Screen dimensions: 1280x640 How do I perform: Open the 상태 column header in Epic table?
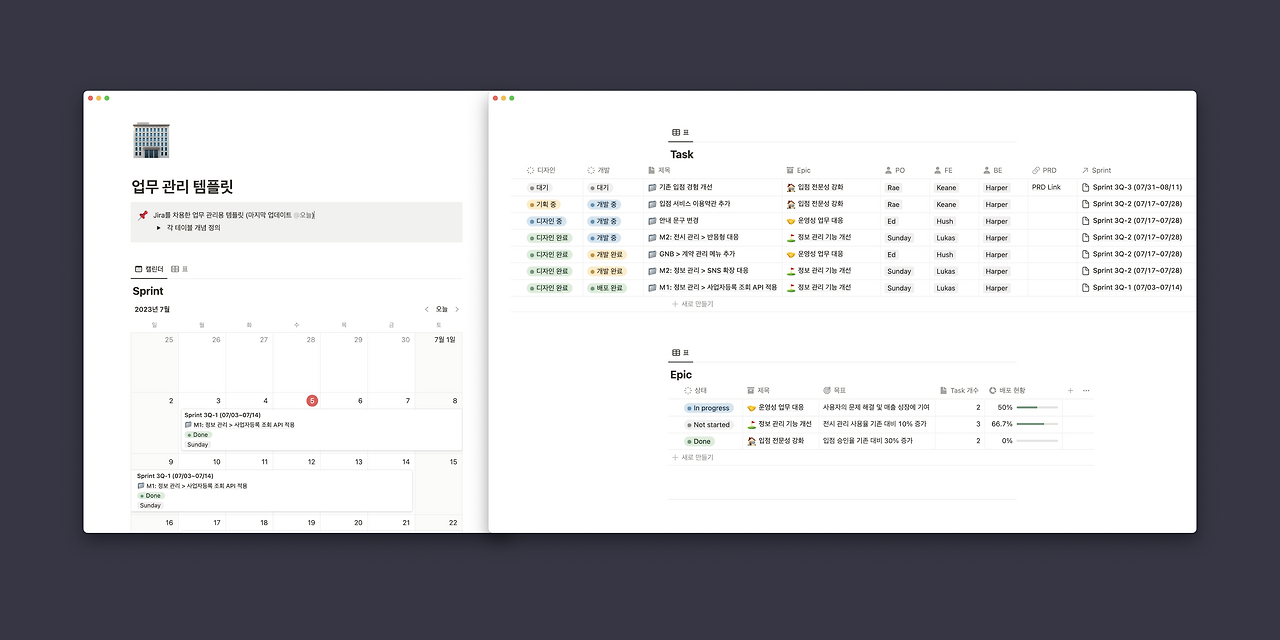[x=695, y=391]
